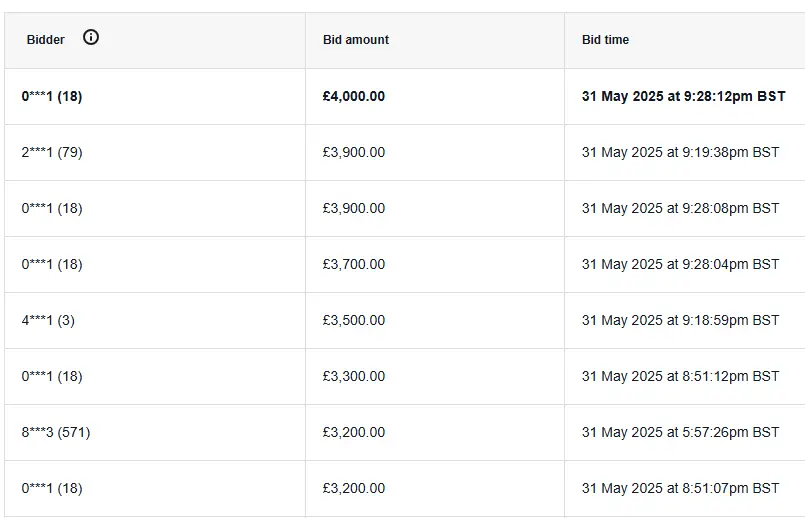Click the 8:51:12pm BST bid time

click(x=680, y=377)
